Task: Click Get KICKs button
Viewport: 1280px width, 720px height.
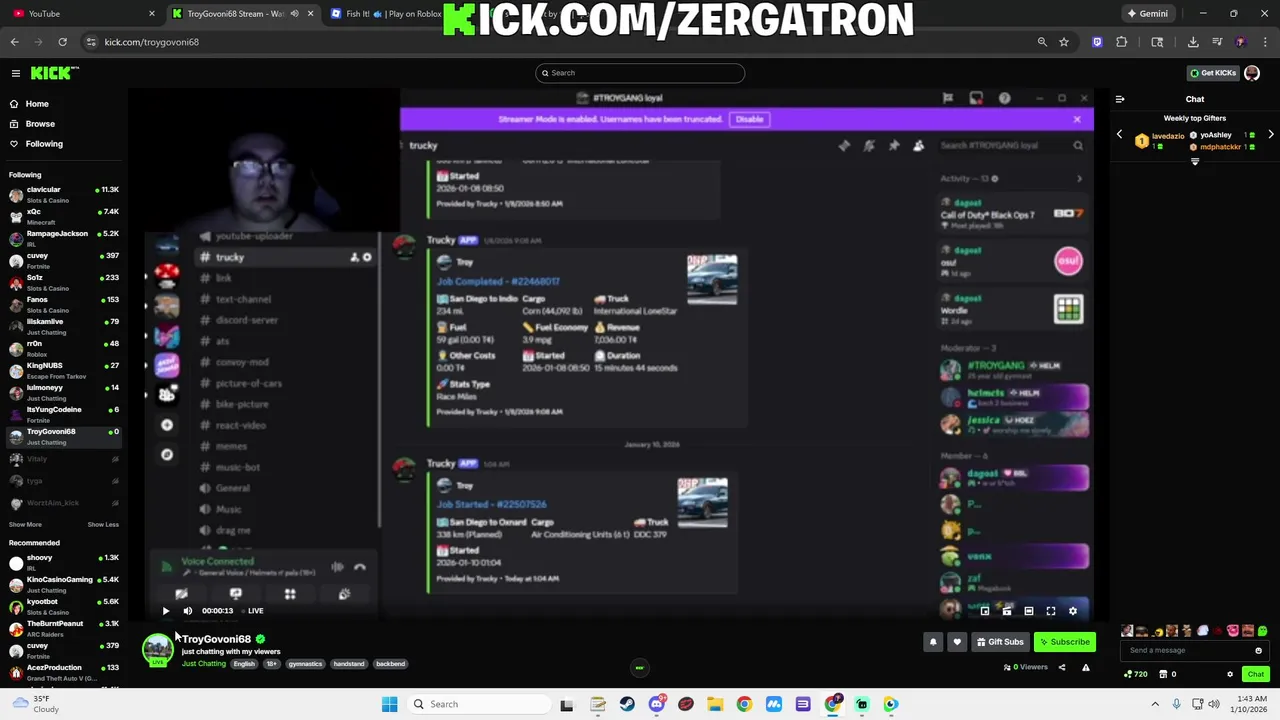Action: pos(1212,73)
